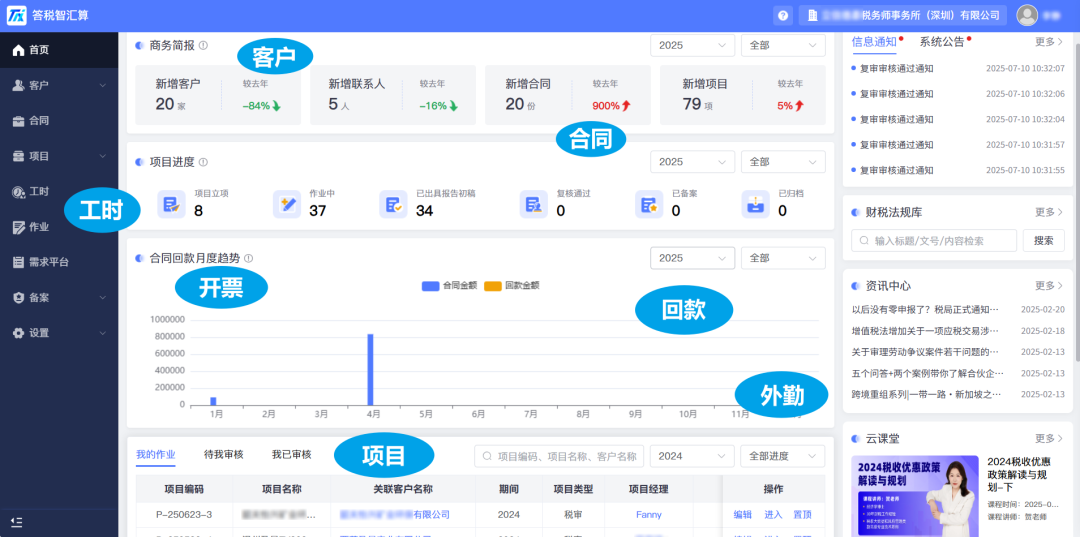
Task: Open project manager Fanny link
Action: point(649,514)
